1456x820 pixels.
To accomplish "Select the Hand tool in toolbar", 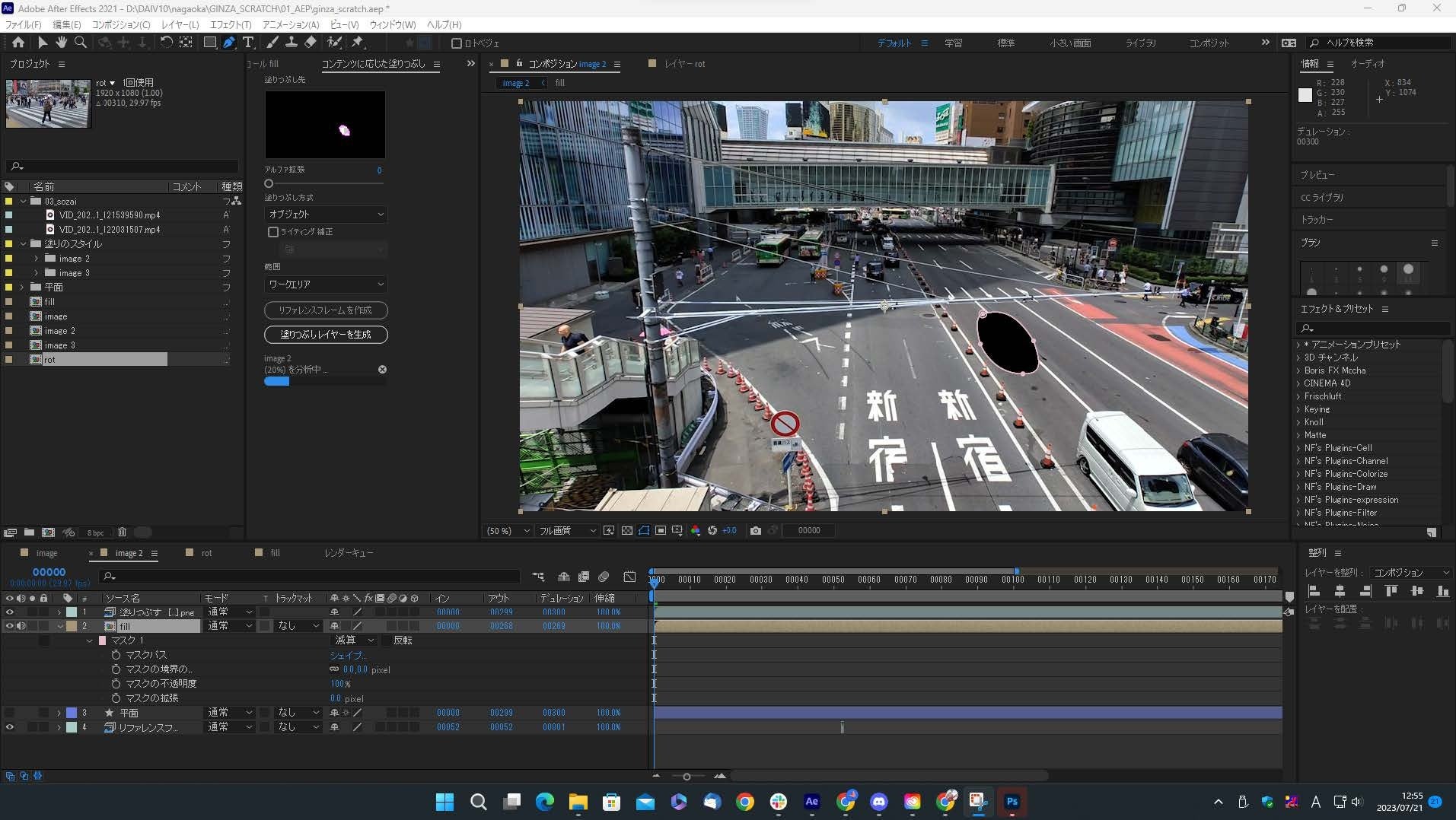I will (61, 43).
